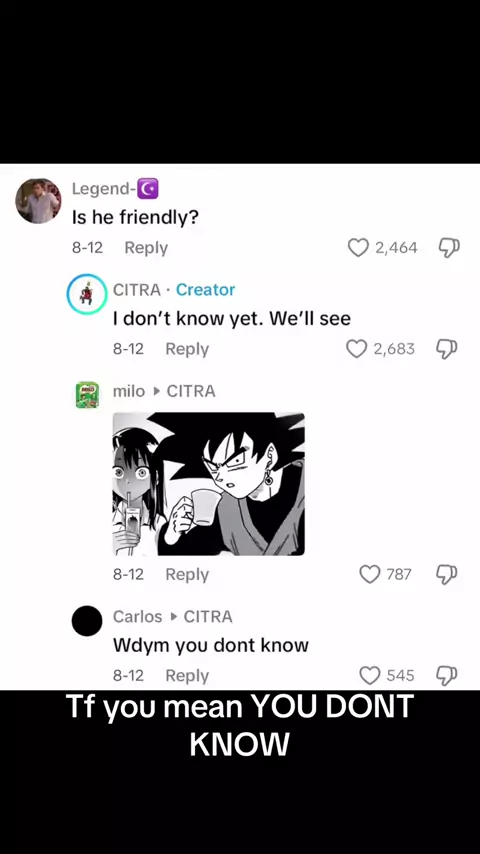This screenshot has width=480, height=854.
Task: Dislike CITRA's creator reply
Action: [x=447, y=349]
